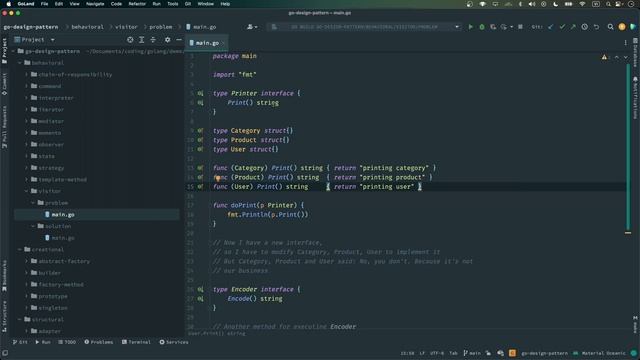Viewport: 640px width, 360px height.
Task: Go to next highlighted error arrow
Action: [625, 57]
